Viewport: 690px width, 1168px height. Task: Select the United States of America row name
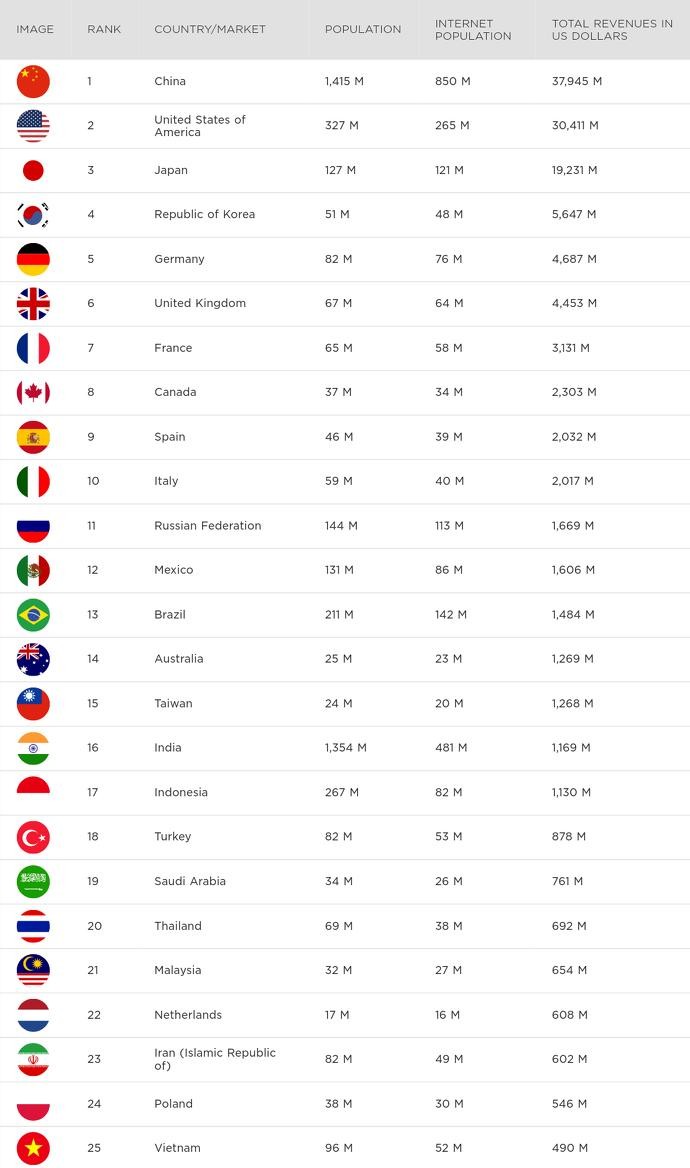[x=200, y=126]
